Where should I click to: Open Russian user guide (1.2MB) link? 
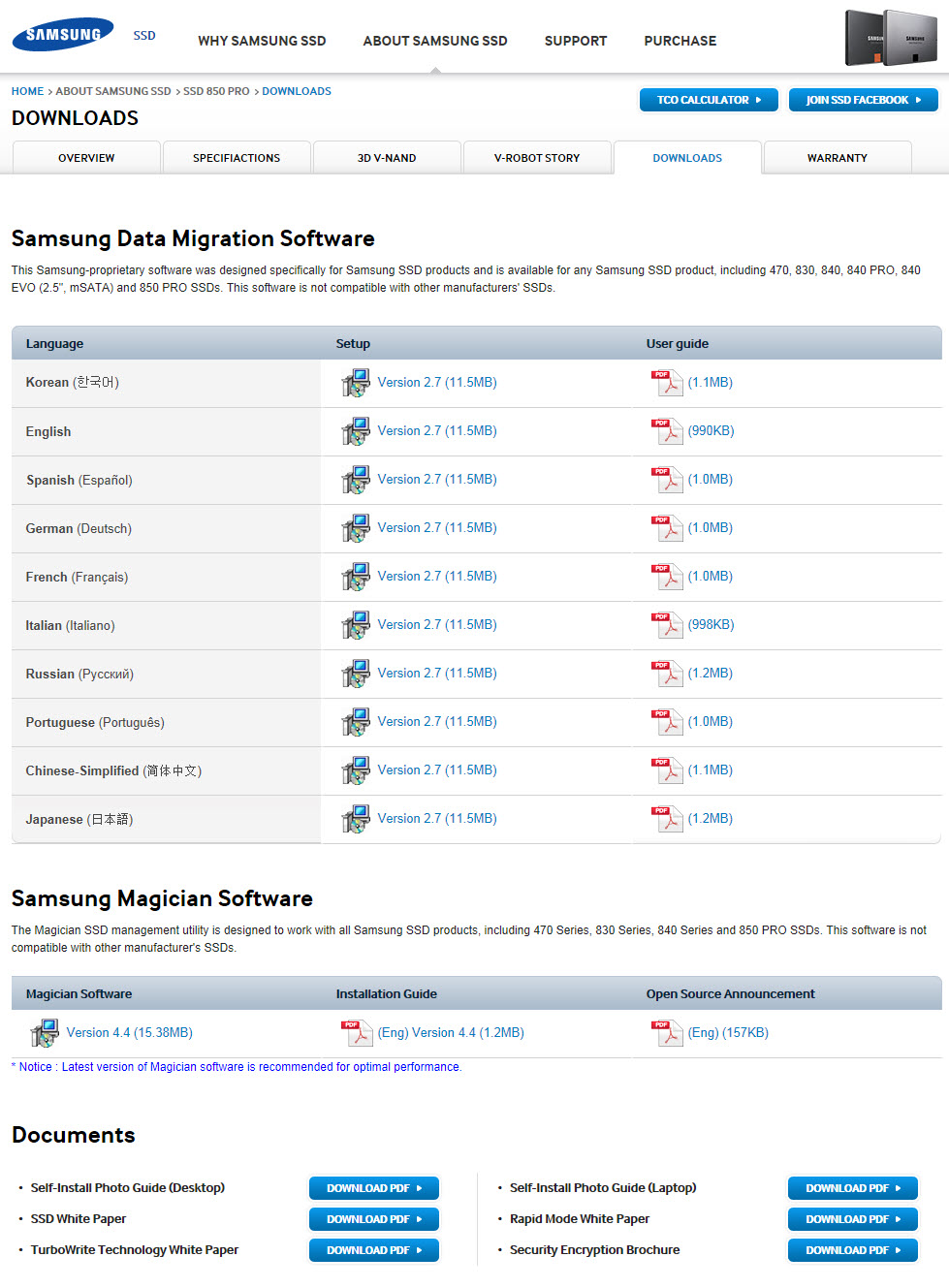[711, 674]
